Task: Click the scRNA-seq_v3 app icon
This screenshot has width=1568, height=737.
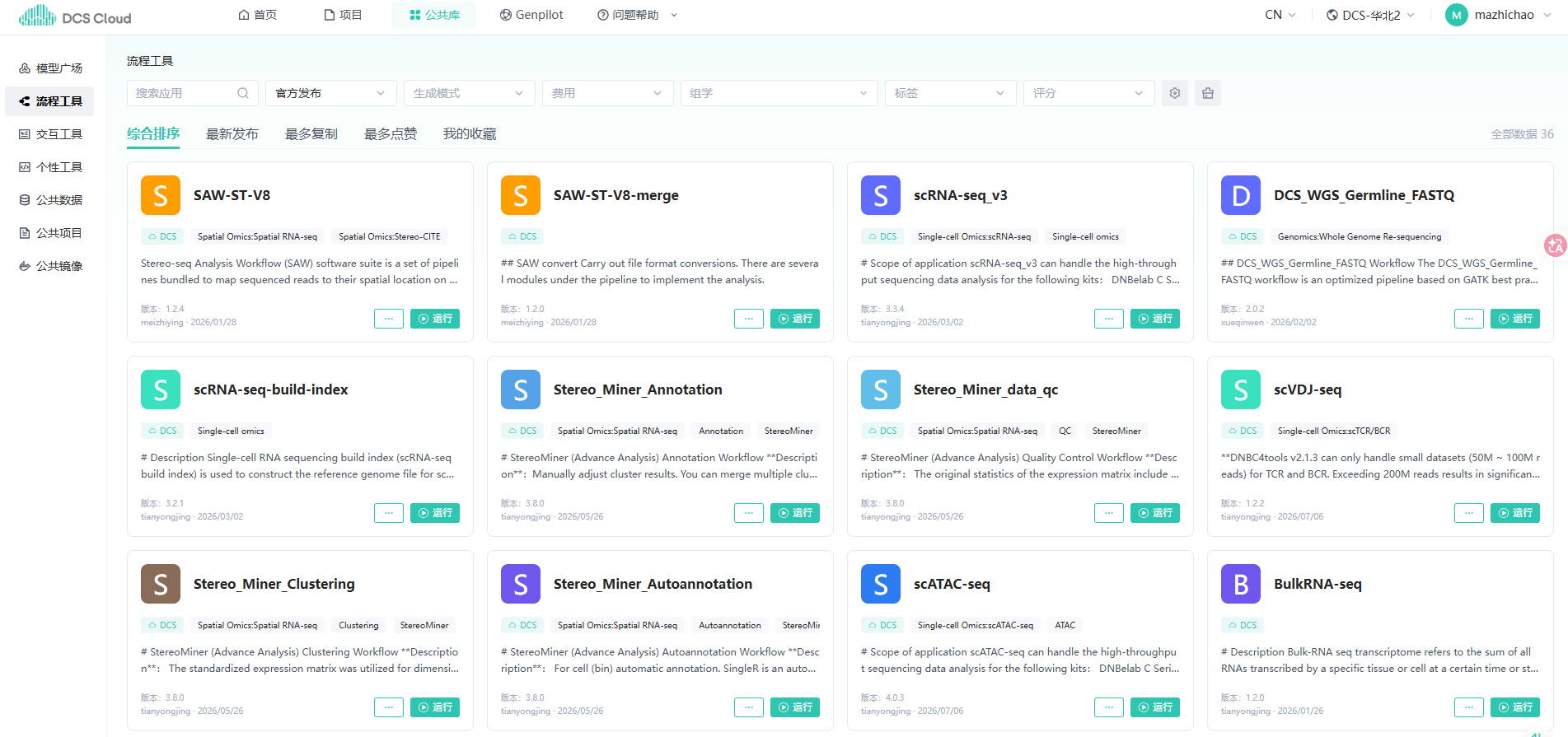Action: (881, 195)
